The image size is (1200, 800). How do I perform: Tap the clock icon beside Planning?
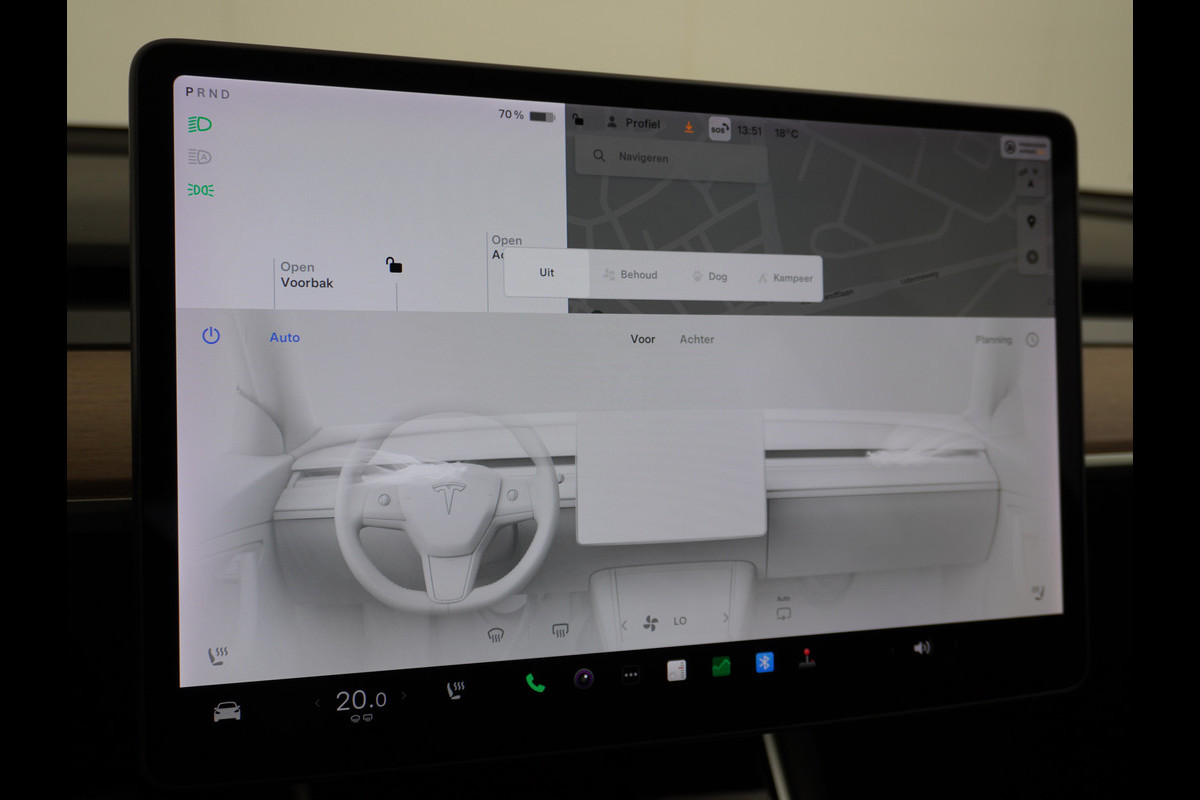click(x=1032, y=340)
